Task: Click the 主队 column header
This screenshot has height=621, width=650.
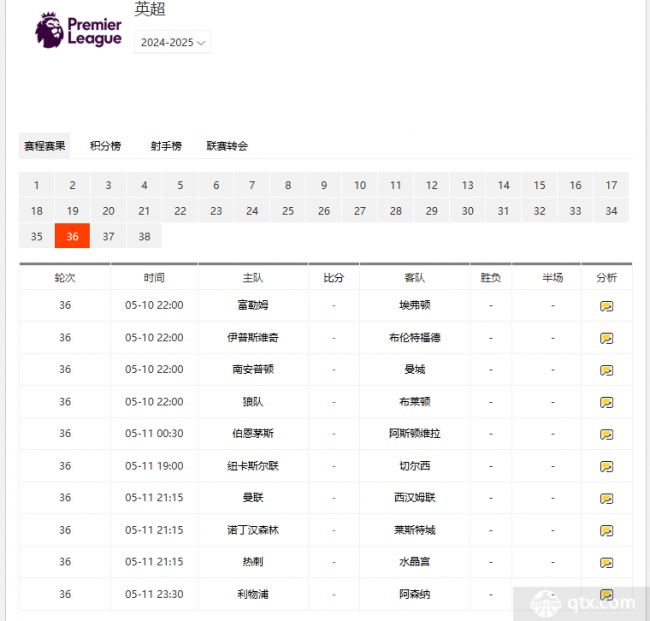Action: coord(253,277)
